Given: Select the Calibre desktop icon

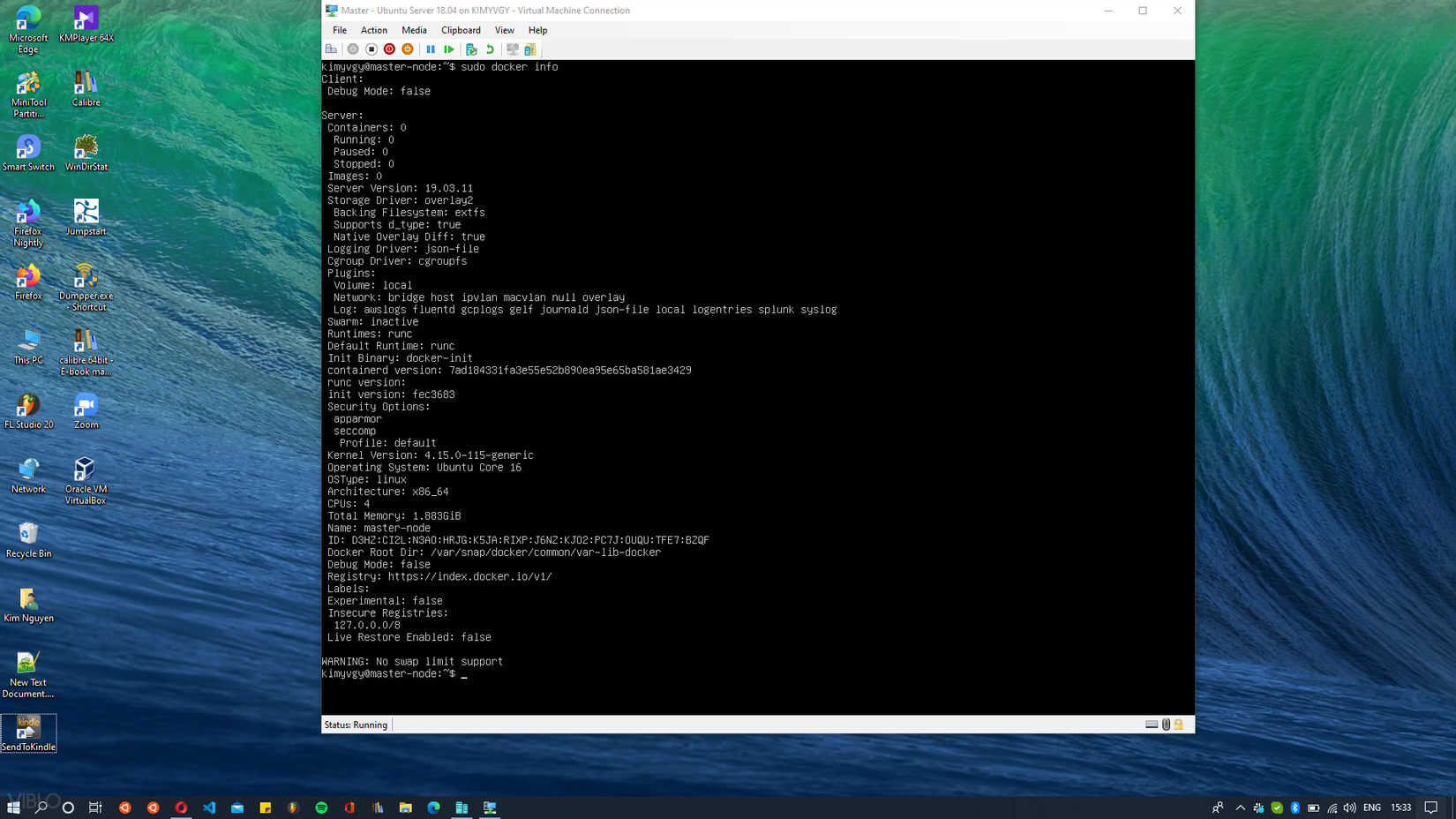Looking at the screenshot, I should (x=86, y=89).
